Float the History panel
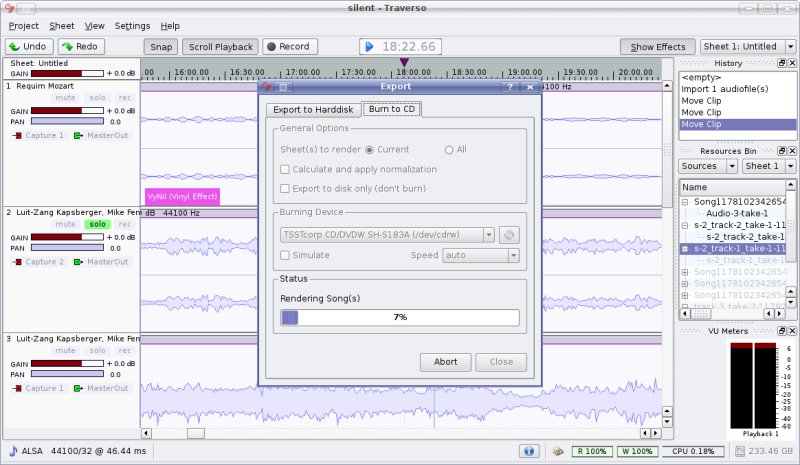This screenshot has height=465, width=800. click(x=782, y=63)
